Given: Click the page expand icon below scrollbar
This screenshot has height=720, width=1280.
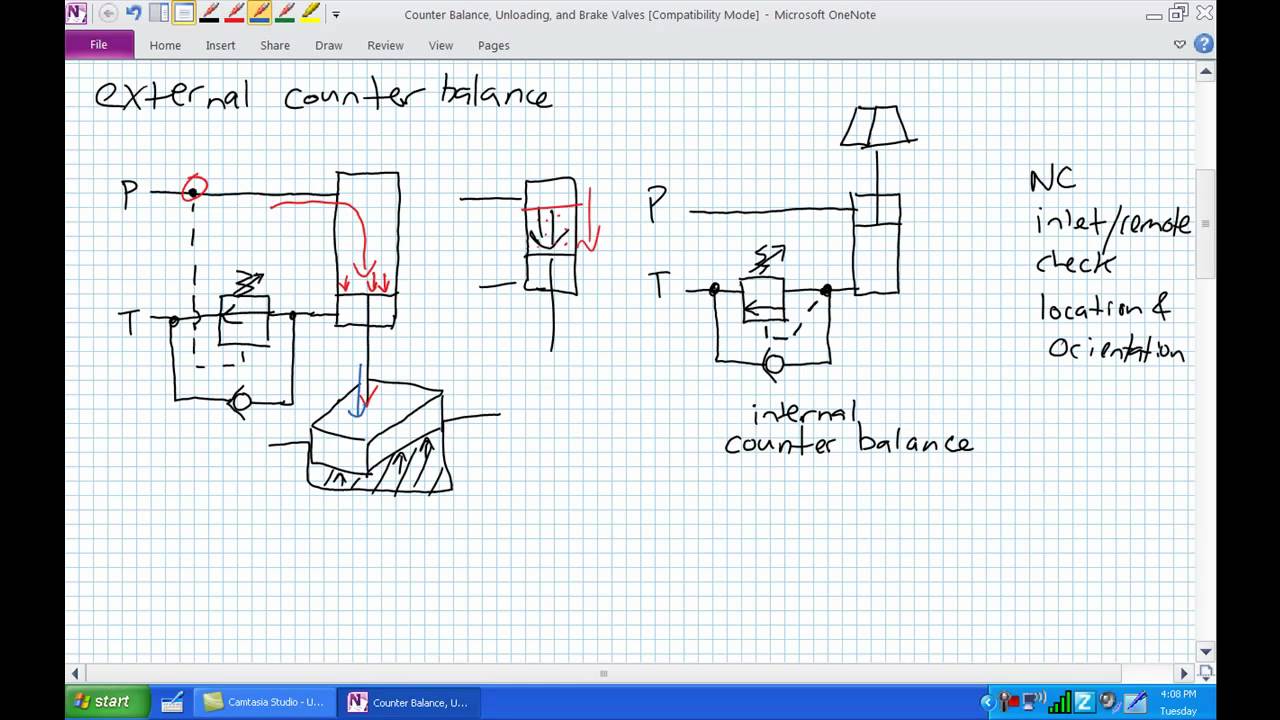Looking at the screenshot, I should (1206, 673).
